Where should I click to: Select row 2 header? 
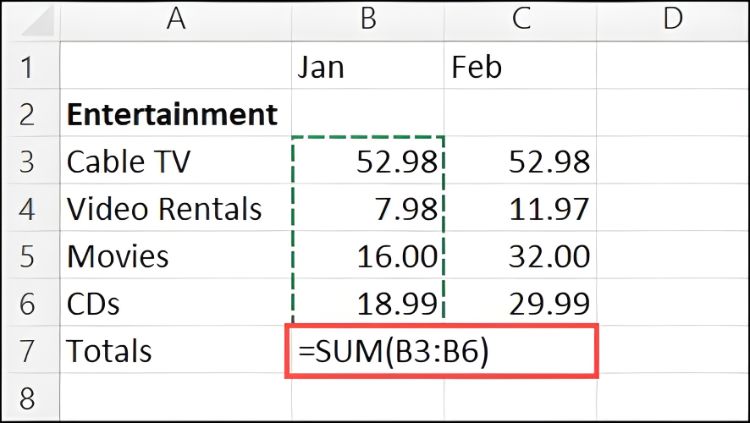tap(30, 113)
